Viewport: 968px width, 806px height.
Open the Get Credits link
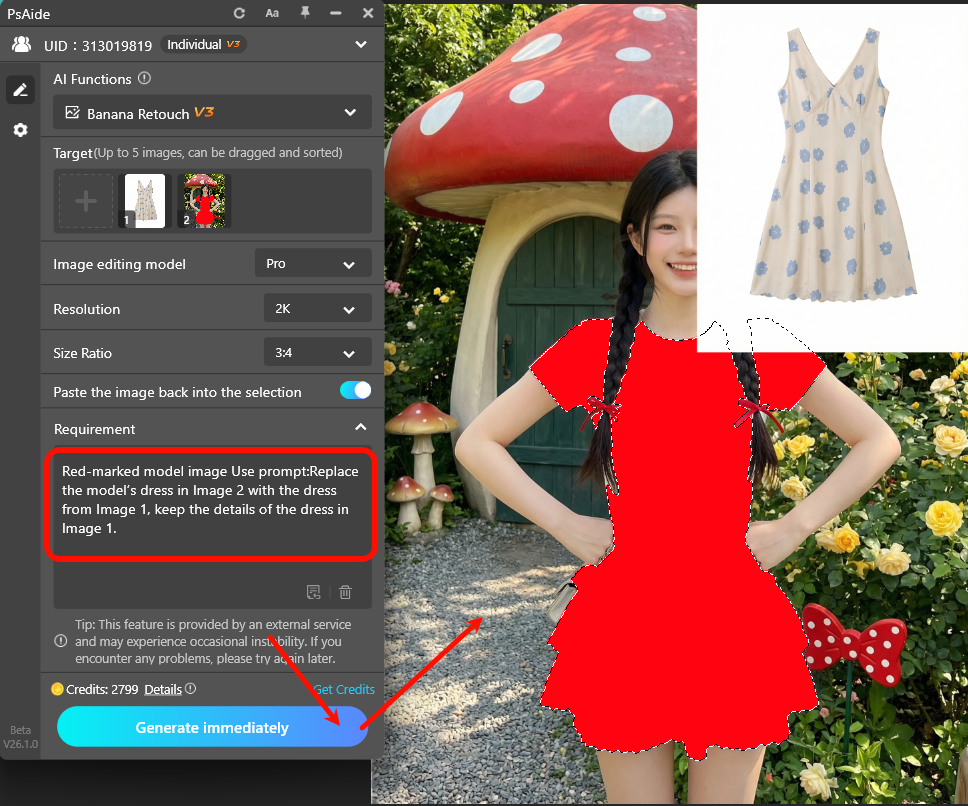pos(344,689)
